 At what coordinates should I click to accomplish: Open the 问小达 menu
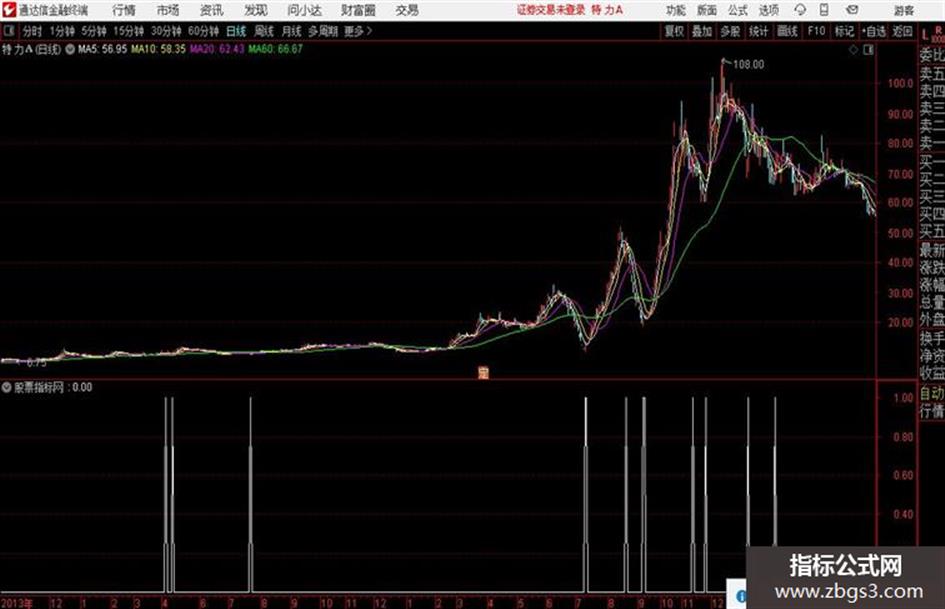tap(304, 10)
